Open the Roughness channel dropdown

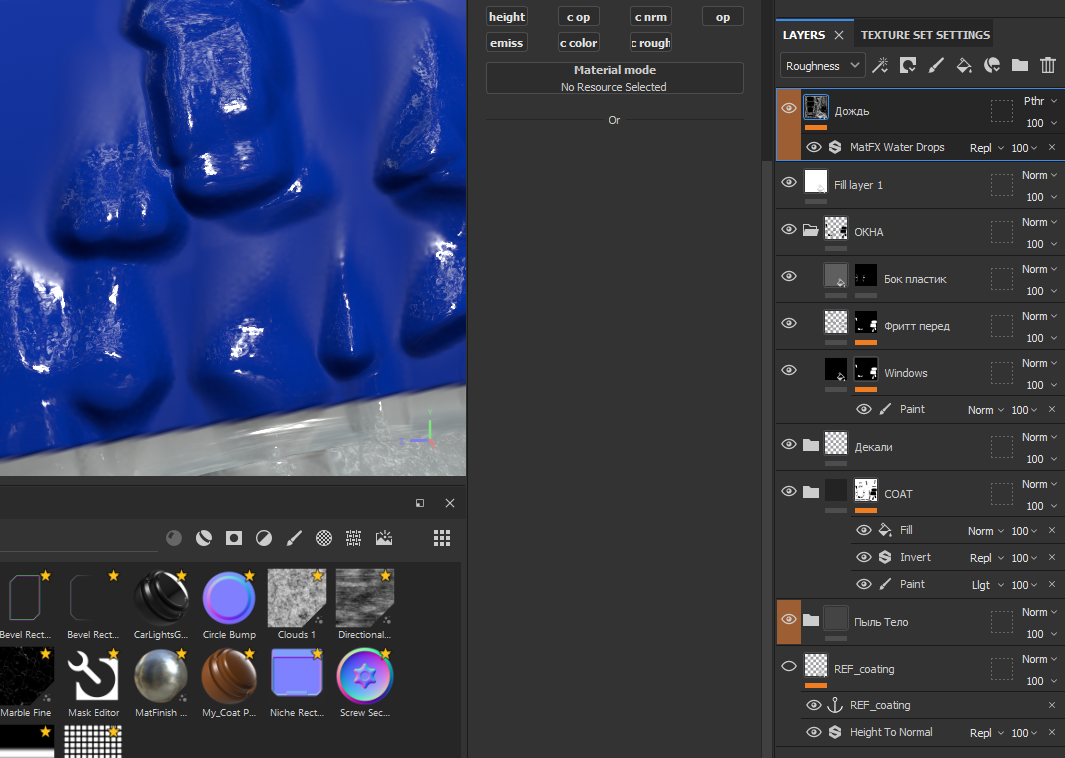pos(822,66)
